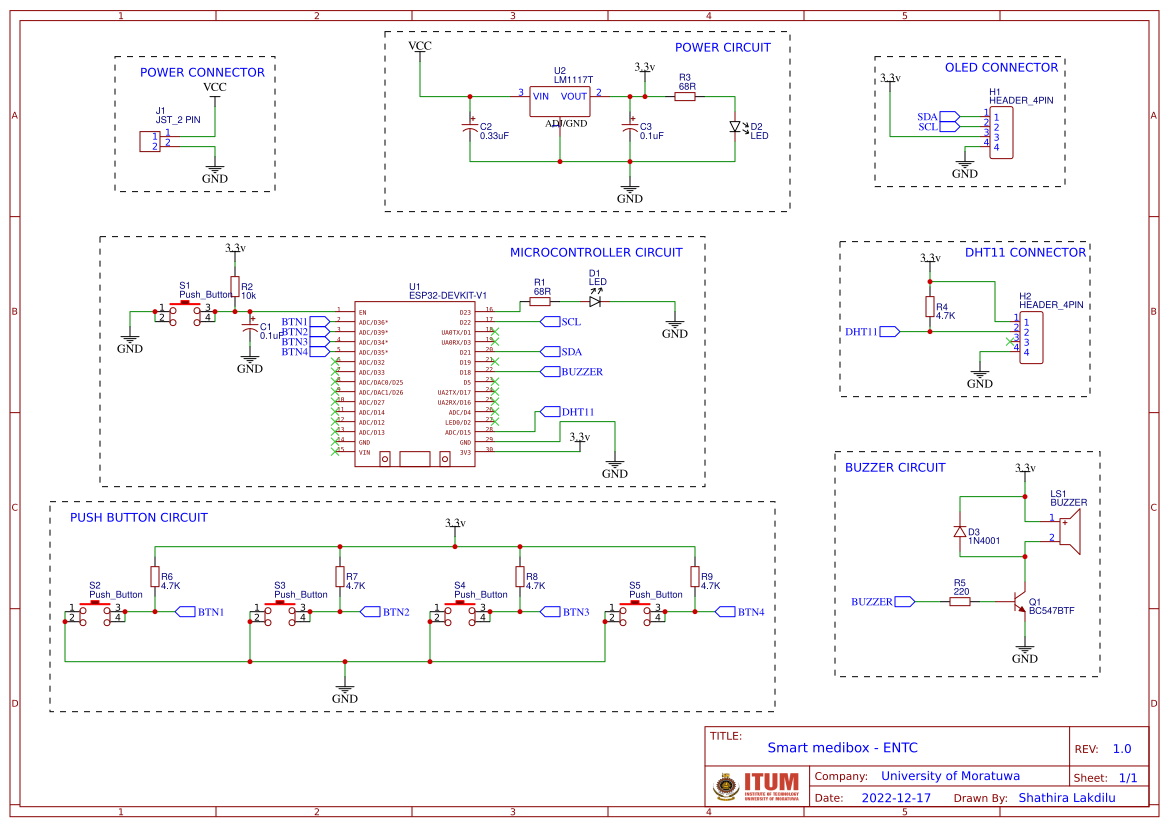This screenshot has width=1169, height=827.
Task: Click the Smart medibox - ENTC title text
Action: (843, 747)
